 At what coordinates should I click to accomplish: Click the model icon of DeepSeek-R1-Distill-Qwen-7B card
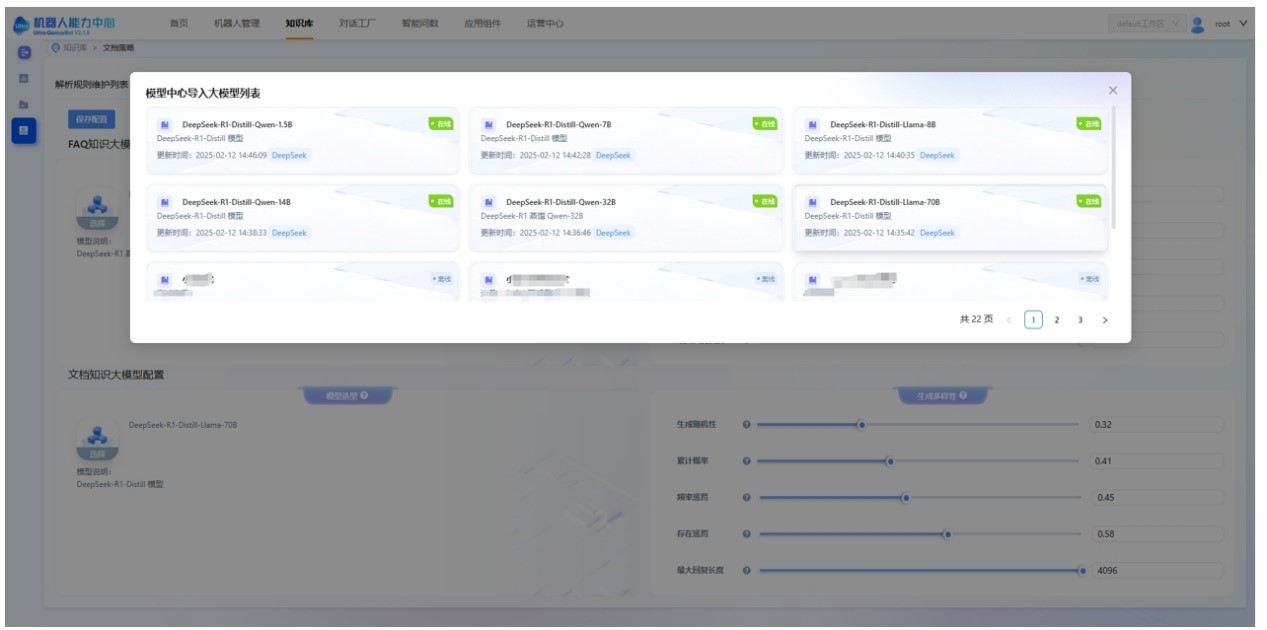point(489,125)
